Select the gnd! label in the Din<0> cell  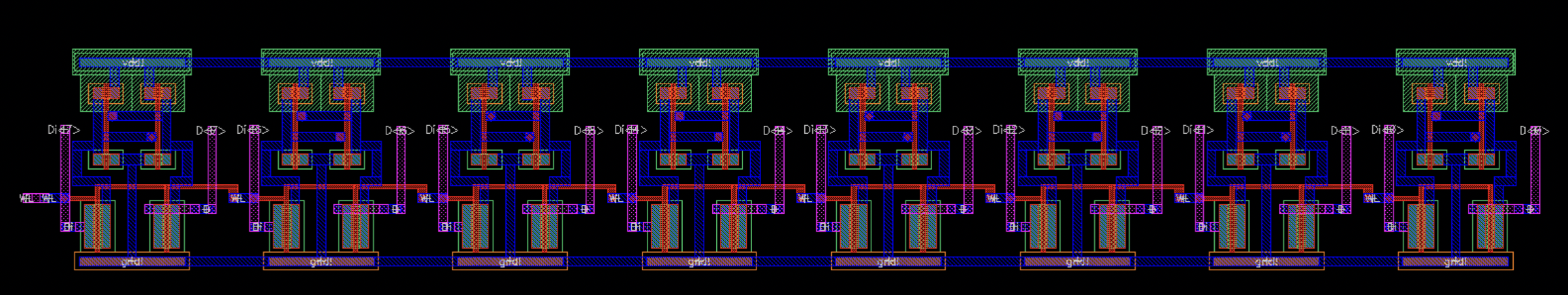point(1456,262)
